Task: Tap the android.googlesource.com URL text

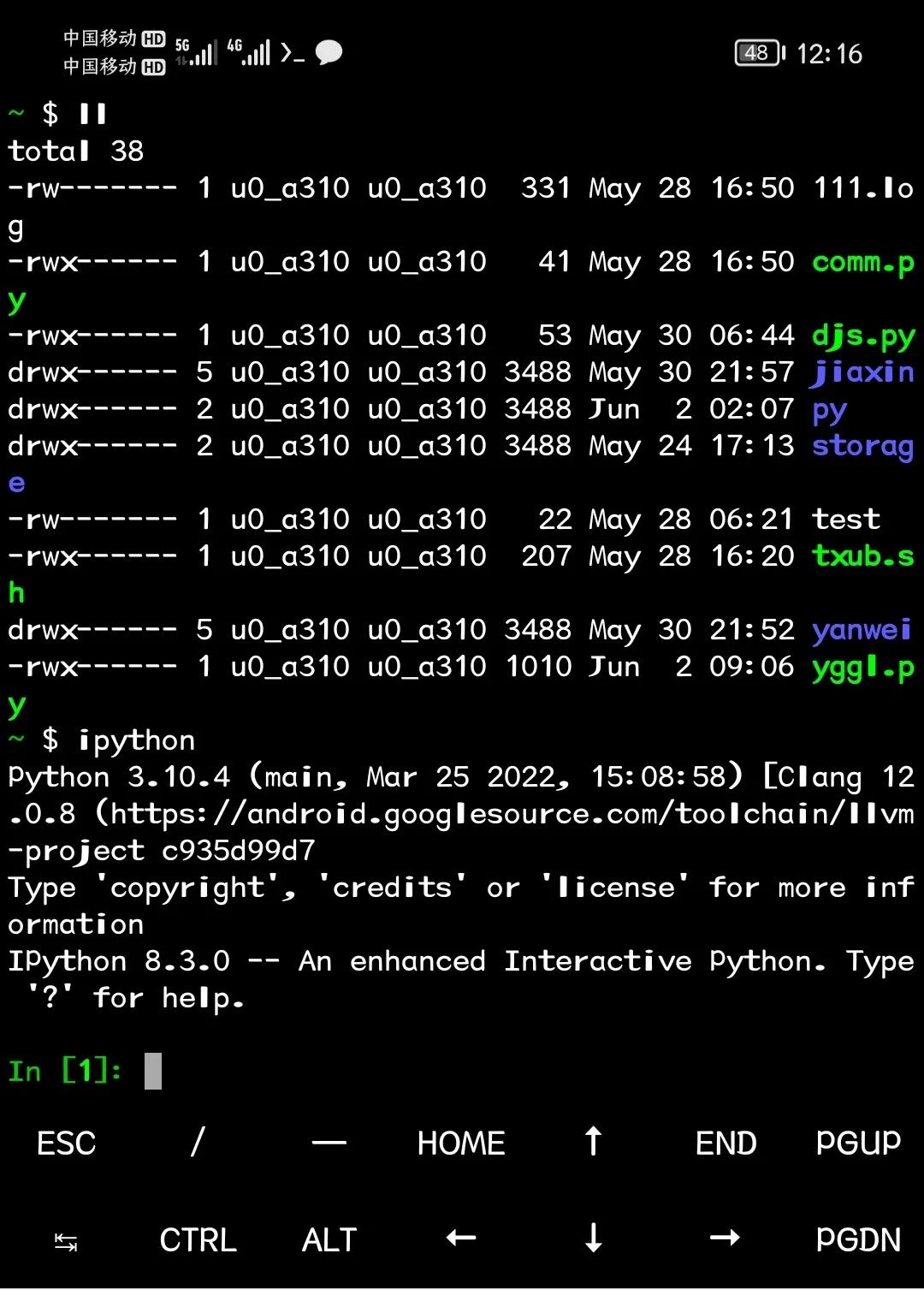Action: (512, 813)
